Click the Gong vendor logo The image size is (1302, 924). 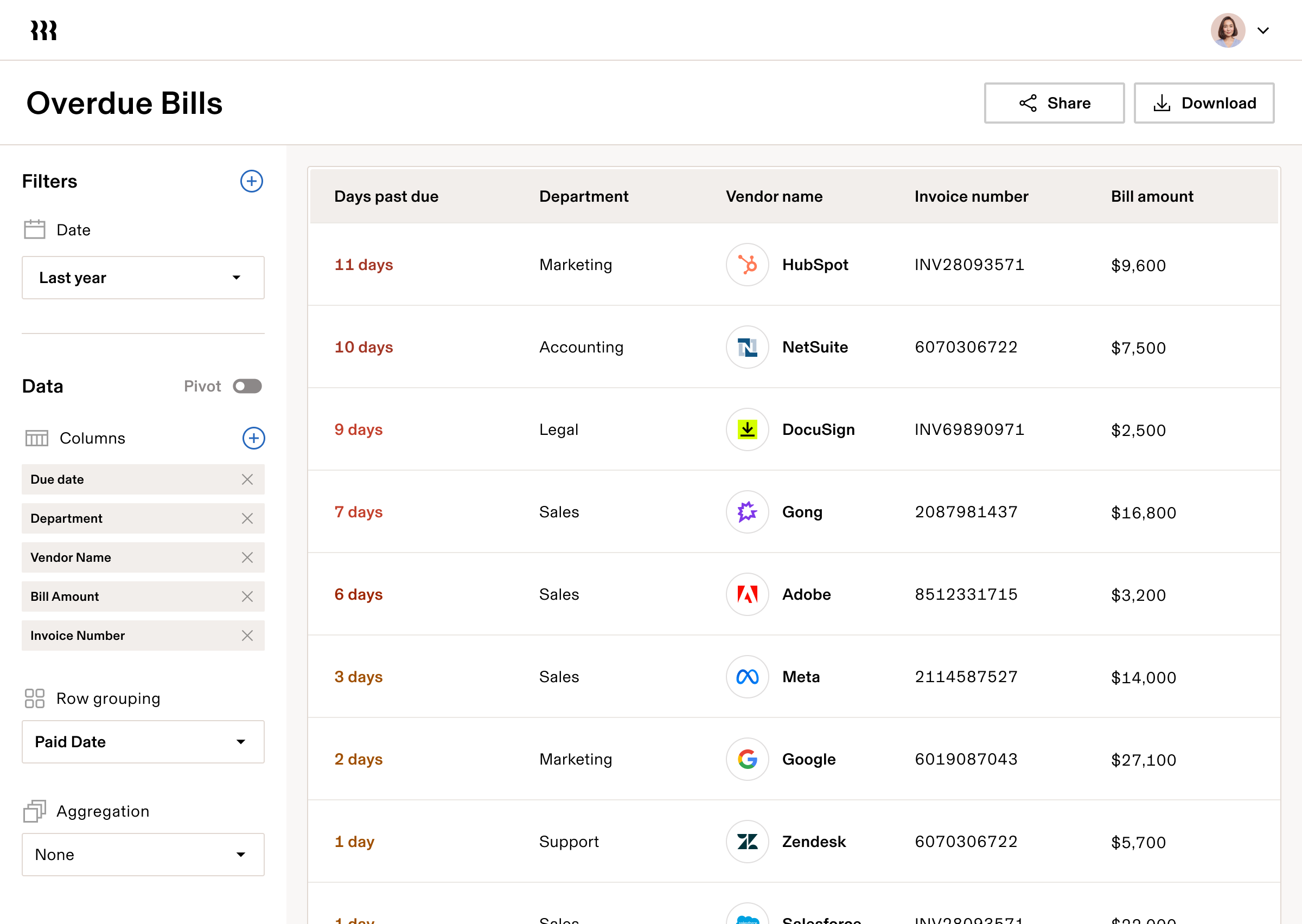click(x=746, y=512)
